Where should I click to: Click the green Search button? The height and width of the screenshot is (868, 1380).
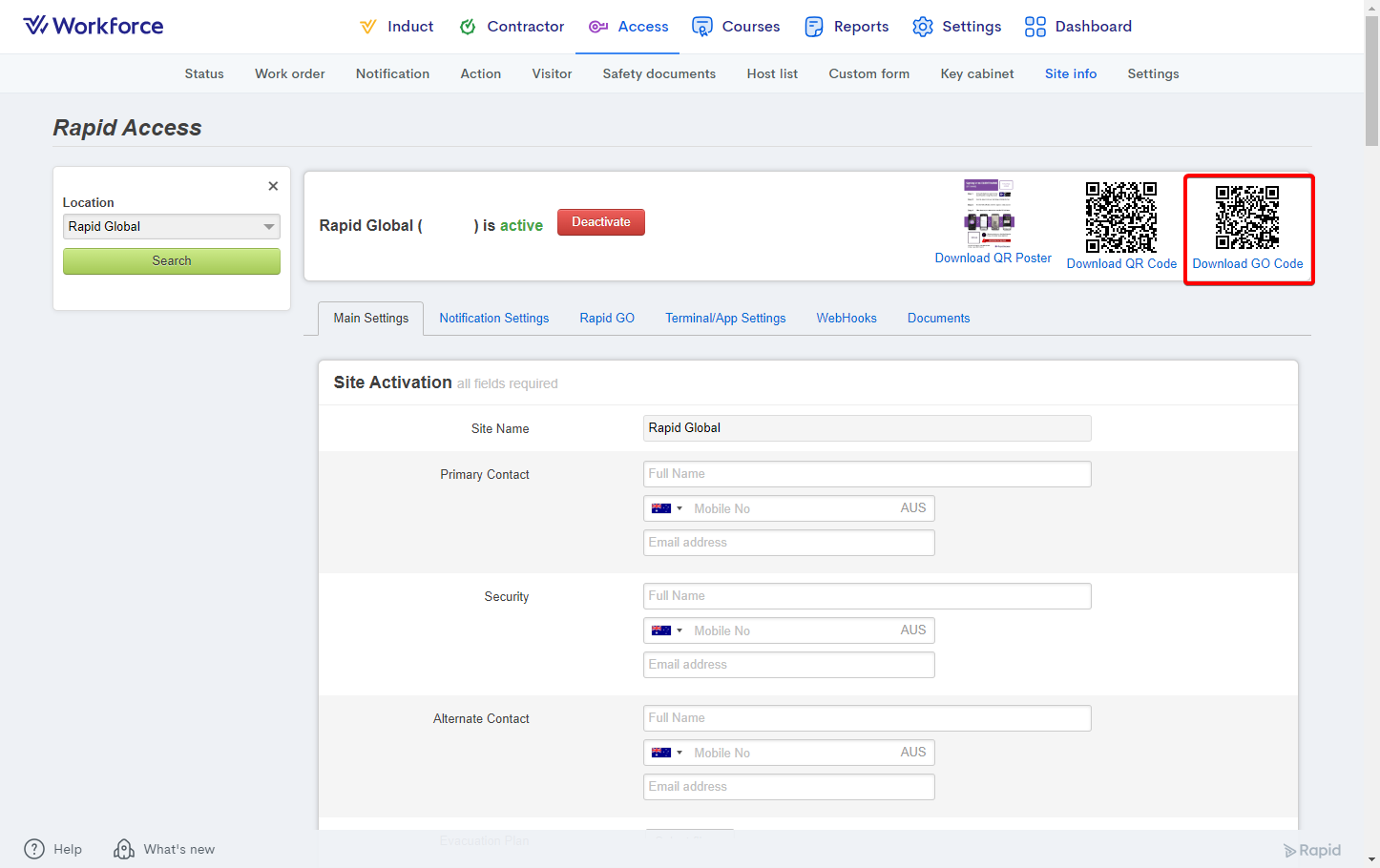click(x=172, y=261)
